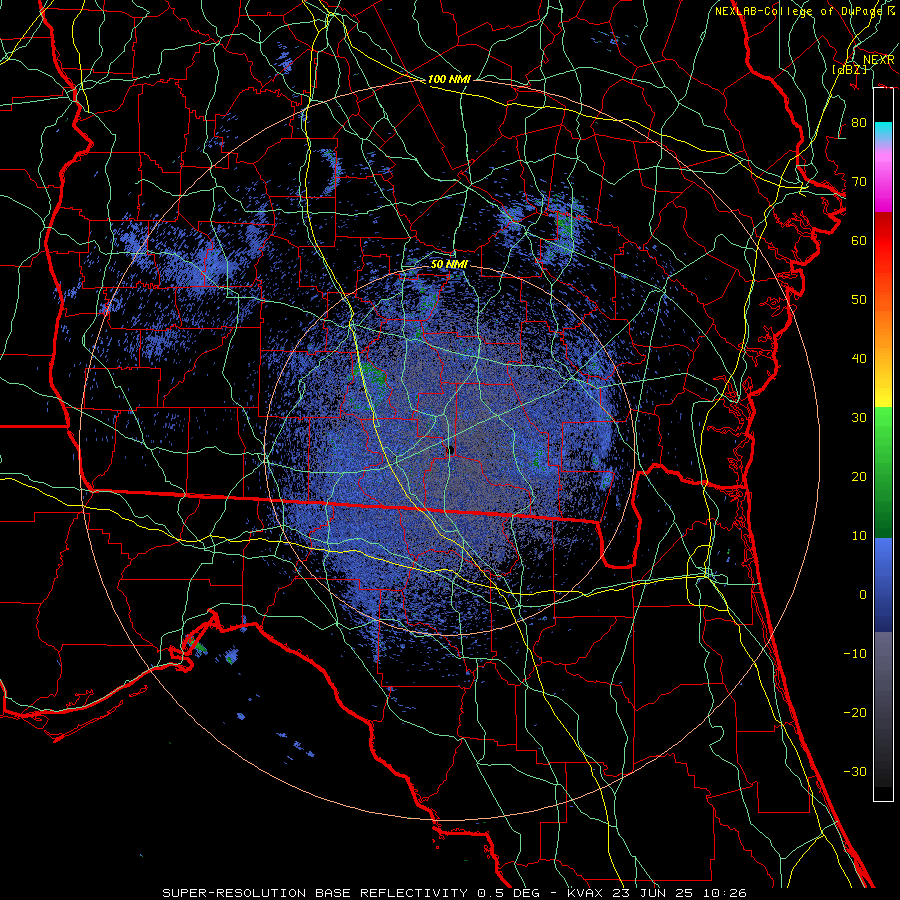Click the red segment of the color bar
The image size is (900, 900).
click(883, 241)
